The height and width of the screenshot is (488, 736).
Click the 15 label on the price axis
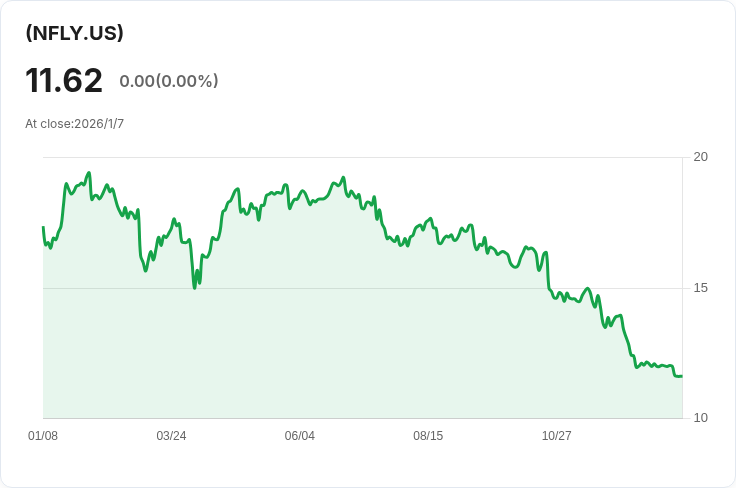(x=700, y=288)
